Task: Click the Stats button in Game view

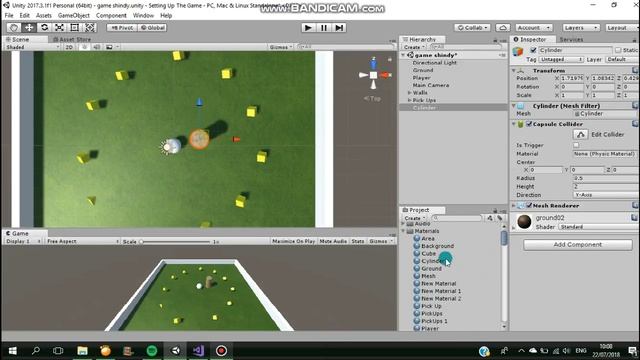Action: pyautogui.click(x=358, y=241)
